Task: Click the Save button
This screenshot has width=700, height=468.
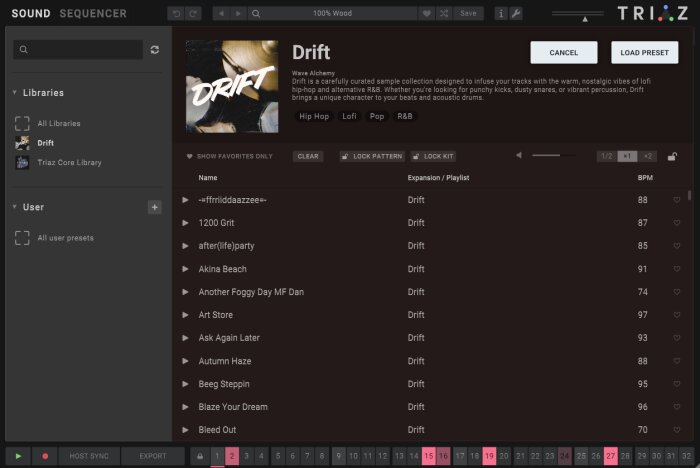Action: click(x=468, y=13)
